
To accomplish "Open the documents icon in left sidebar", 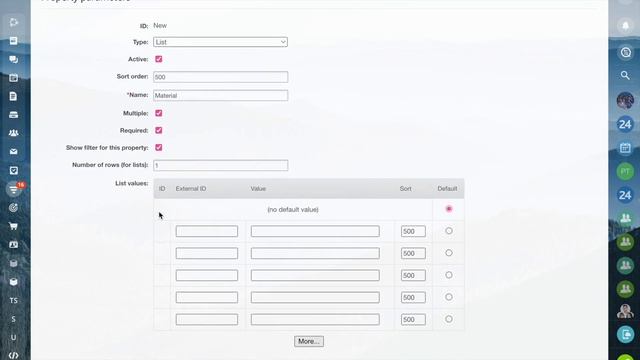I will click(x=13, y=96).
